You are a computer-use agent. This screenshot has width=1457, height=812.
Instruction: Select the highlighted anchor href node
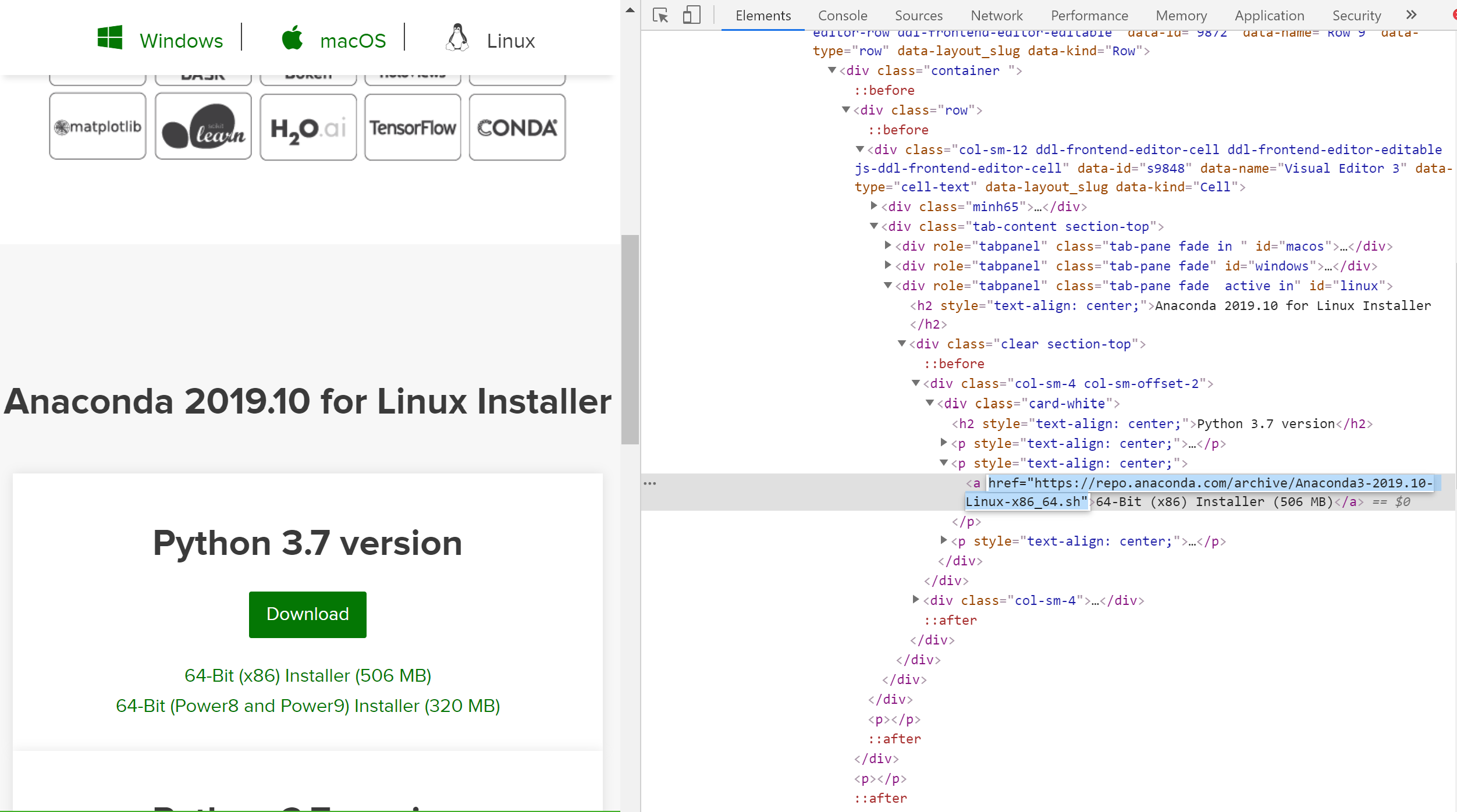(1199, 492)
